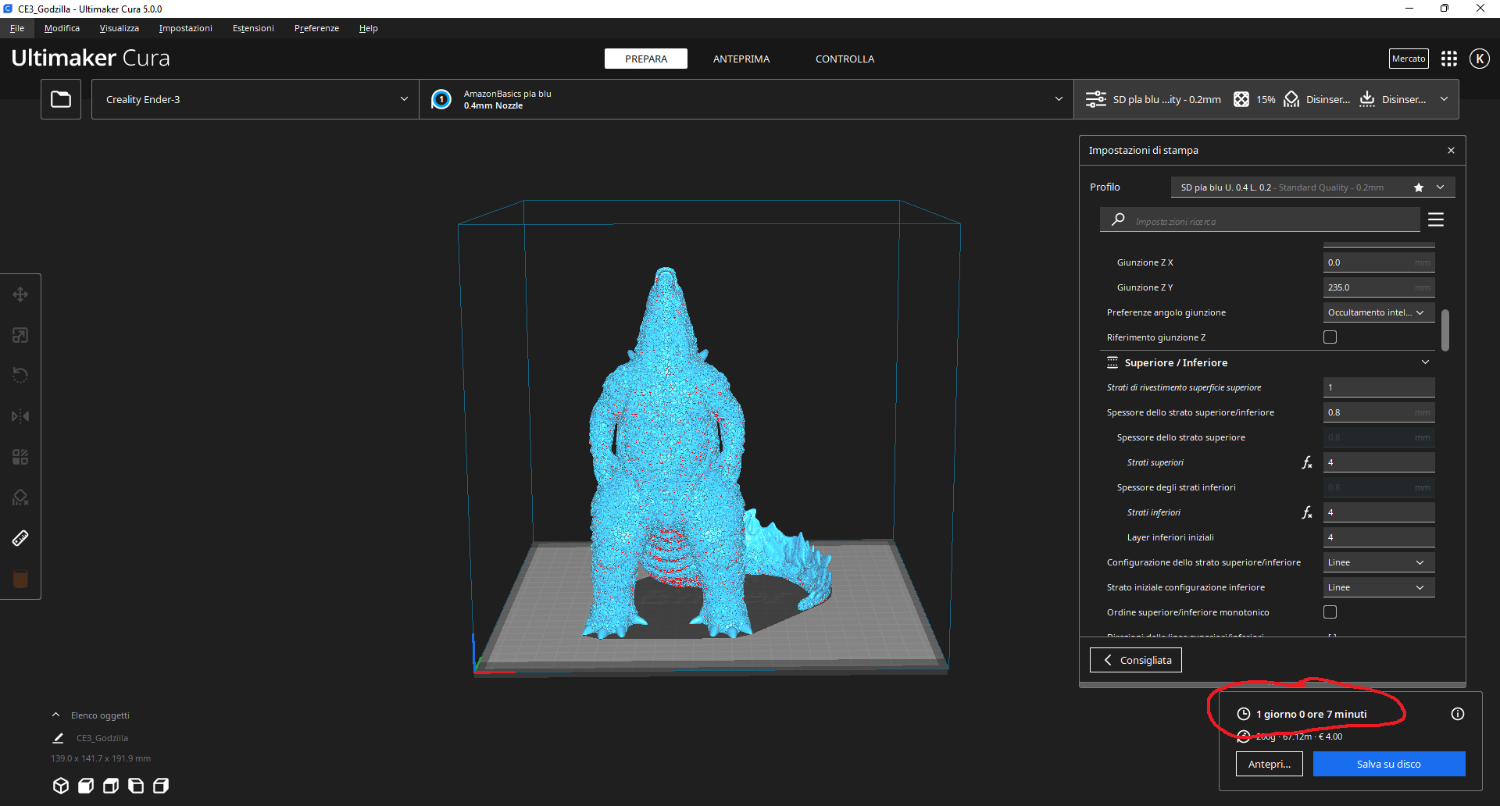The height and width of the screenshot is (806, 1500).
Task: Open the Preferenze menu
Action: pyautogui.click(x=316, y=28)
